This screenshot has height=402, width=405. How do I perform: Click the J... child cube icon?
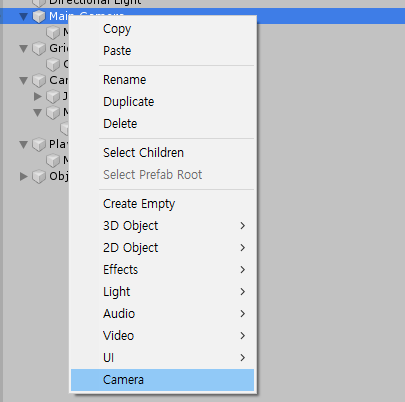[x=53, y=97]
